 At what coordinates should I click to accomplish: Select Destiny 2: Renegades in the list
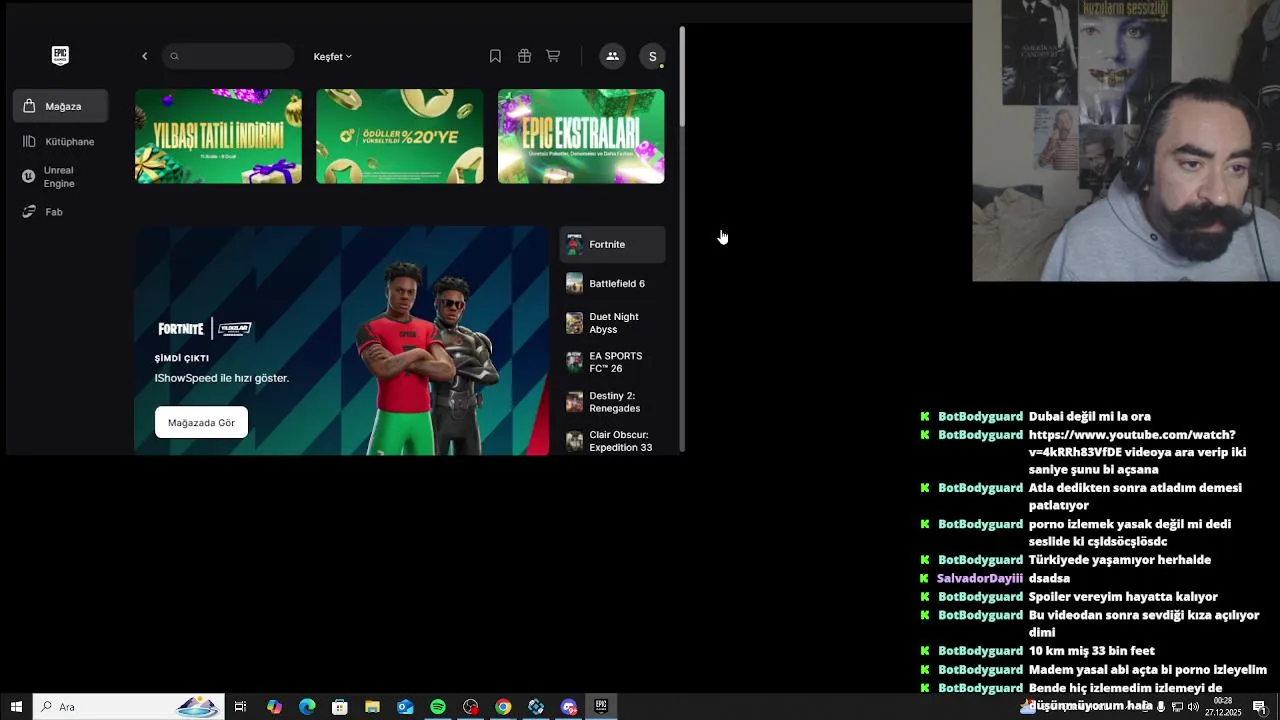pos(612,402)
